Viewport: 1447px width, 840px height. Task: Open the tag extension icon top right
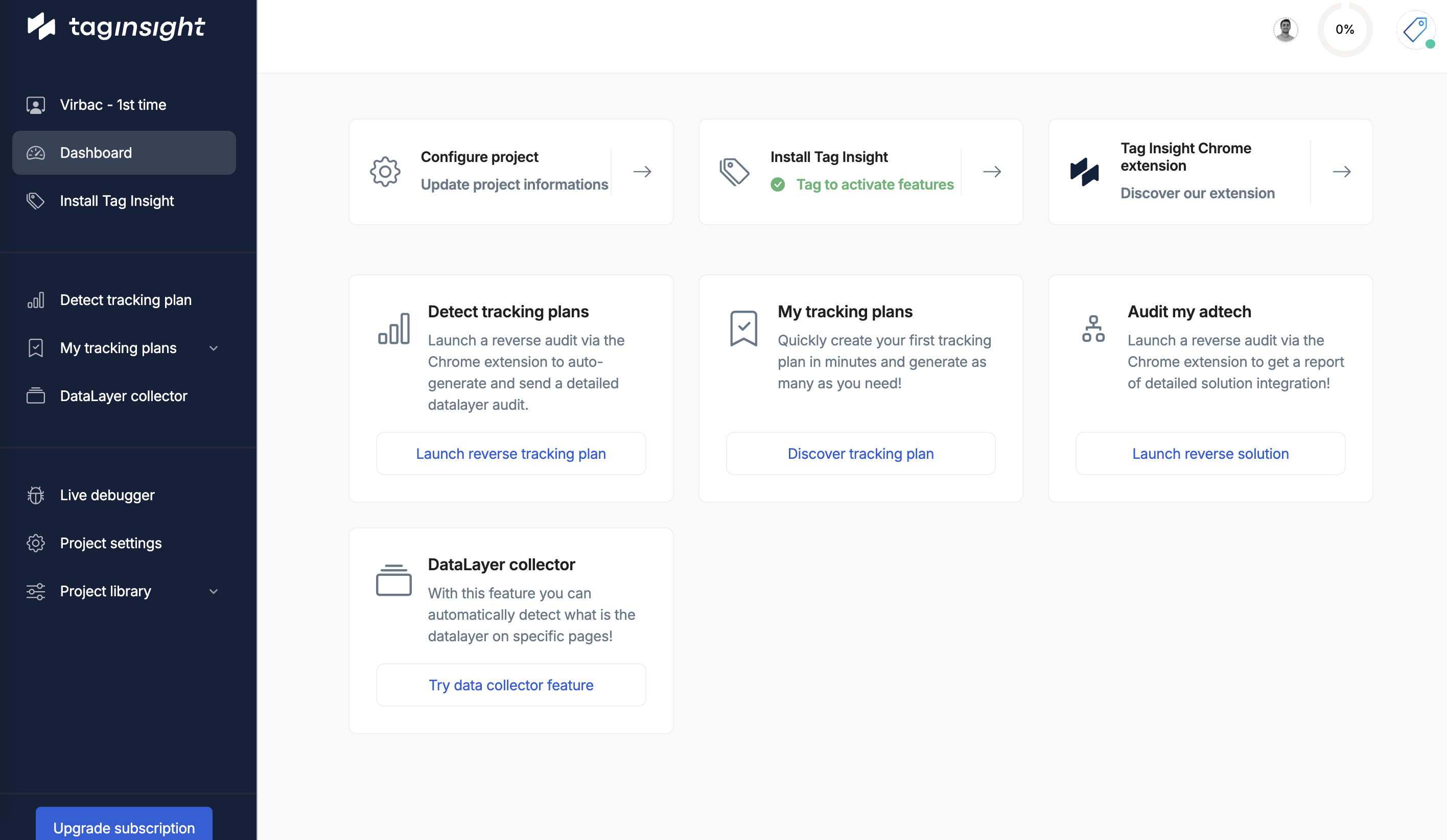point(1415,29)
